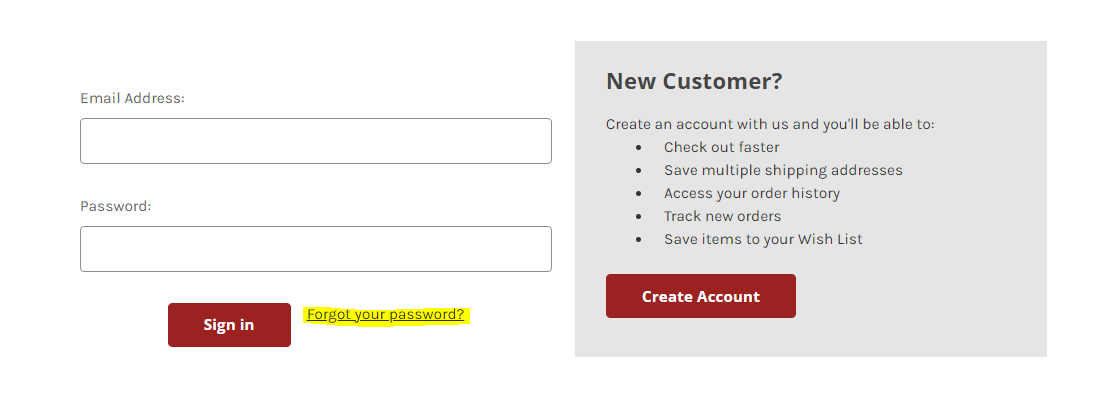Click the 'Check out faster' list item
Viewport: 1108px width, 393px height.
(x=721, y=148)
